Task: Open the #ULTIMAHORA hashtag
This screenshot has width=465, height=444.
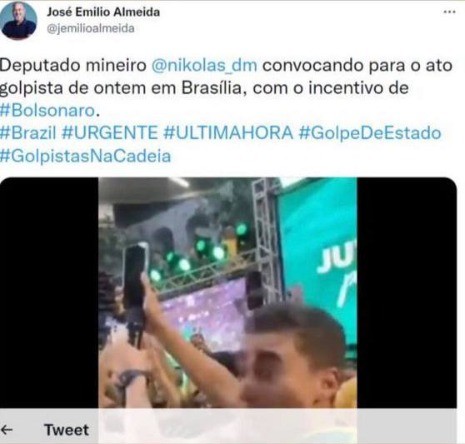Action: [x=228, y=133]
